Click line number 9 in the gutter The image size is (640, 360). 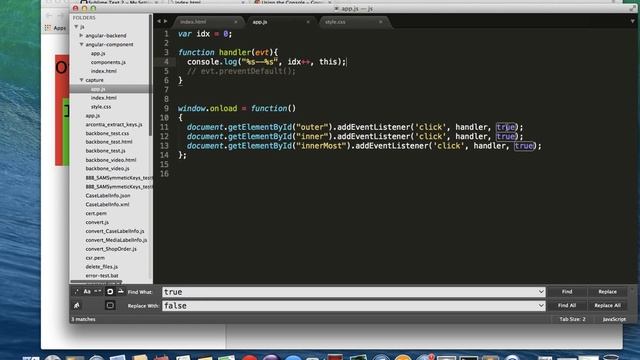[x=166, y=109]
